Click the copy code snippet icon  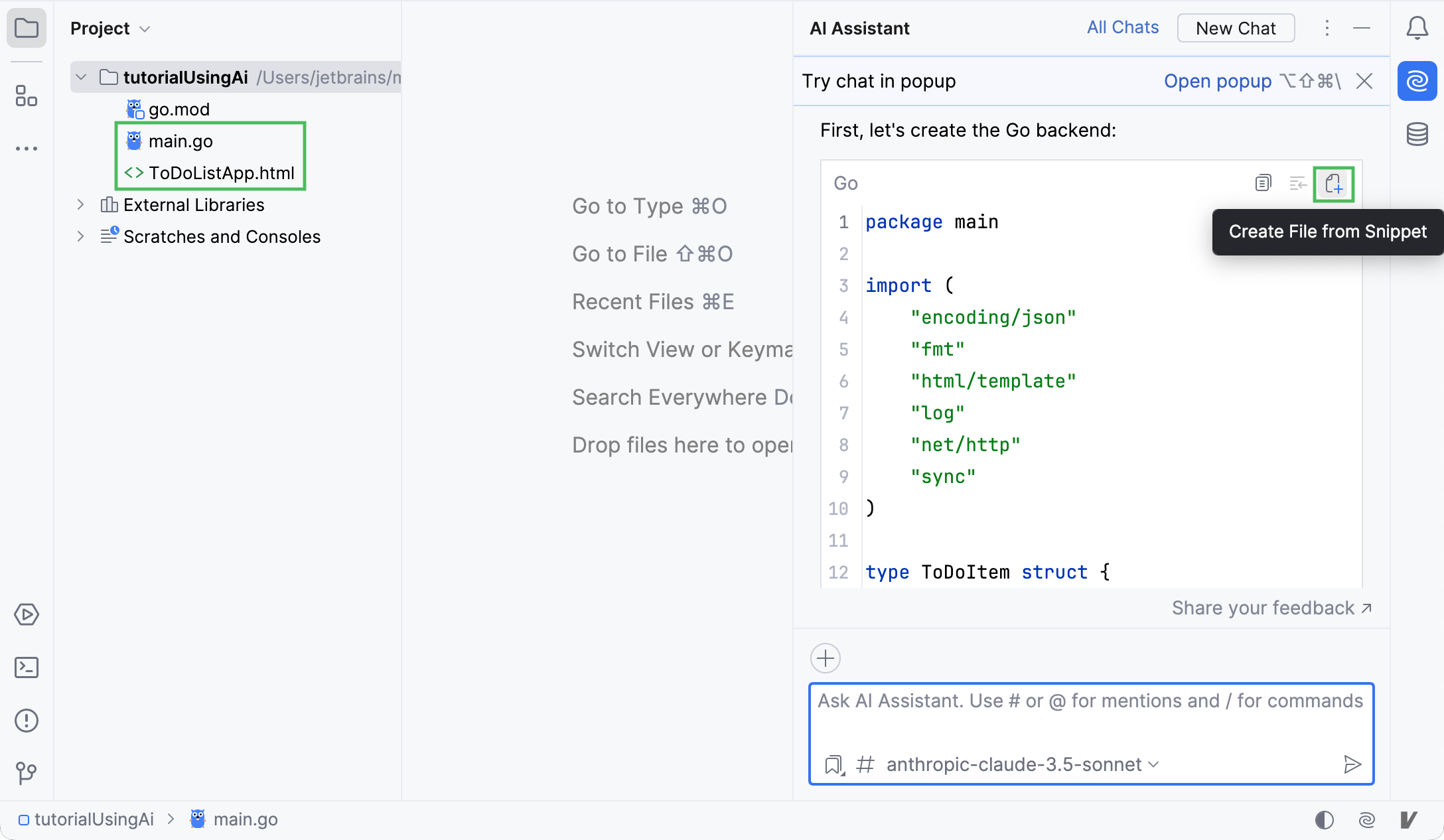coord(1263,183)
